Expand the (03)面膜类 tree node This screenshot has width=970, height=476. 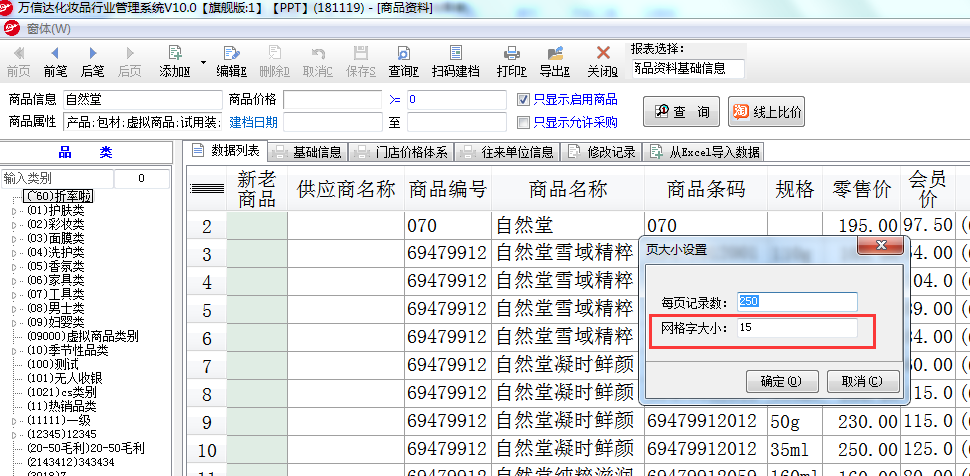tap(14, 239)
